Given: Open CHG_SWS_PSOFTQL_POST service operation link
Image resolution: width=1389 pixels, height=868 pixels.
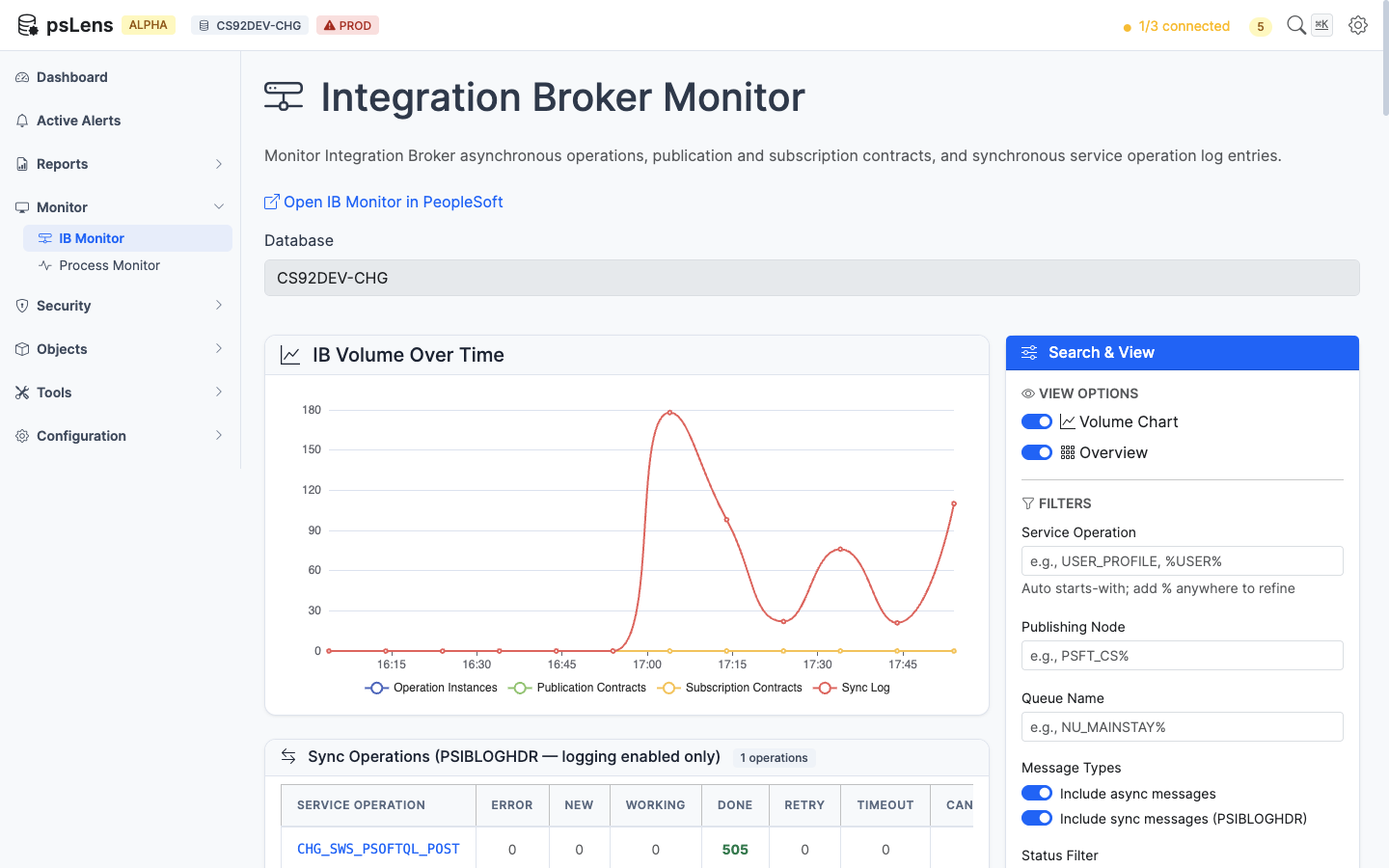Looking at the screenshot, I should pos(378,849).
